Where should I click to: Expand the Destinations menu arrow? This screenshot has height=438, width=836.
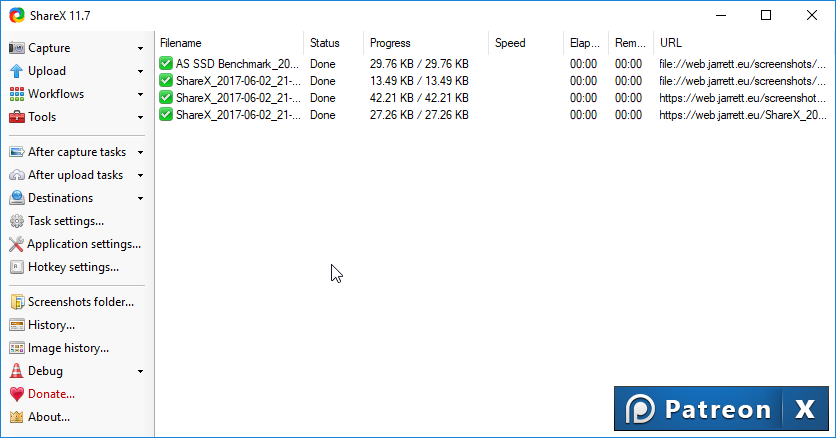coord(140,198)
